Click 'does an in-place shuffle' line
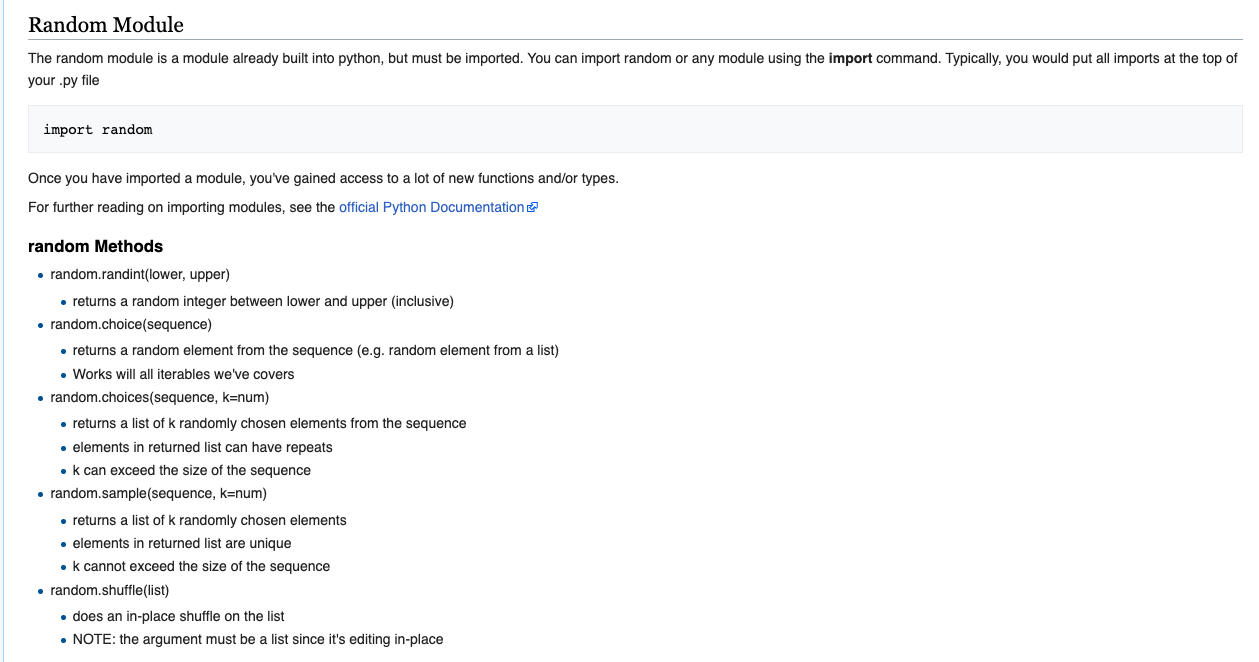 (x=179, y=616)
